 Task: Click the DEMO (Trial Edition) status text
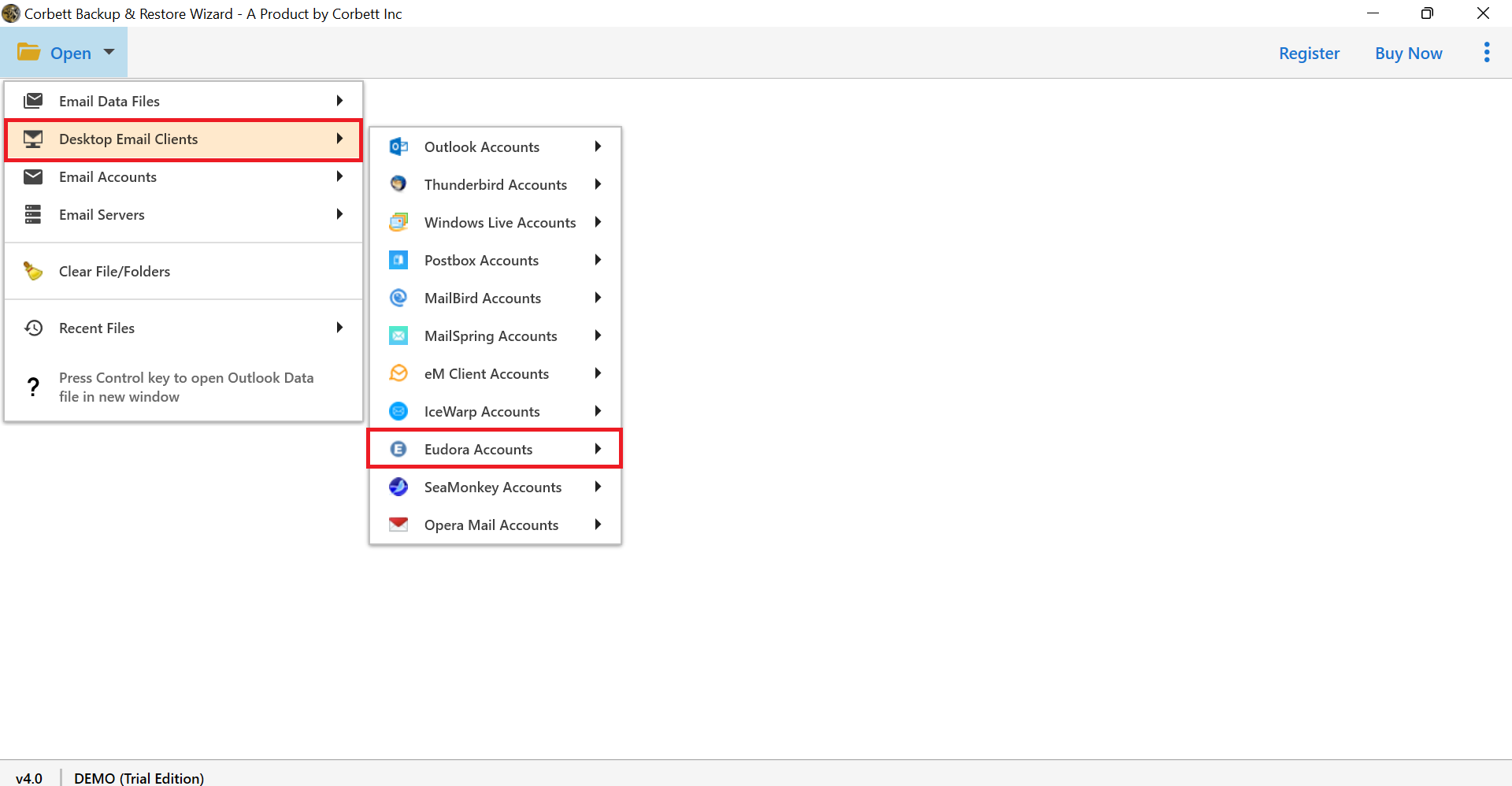coord(139,777)
